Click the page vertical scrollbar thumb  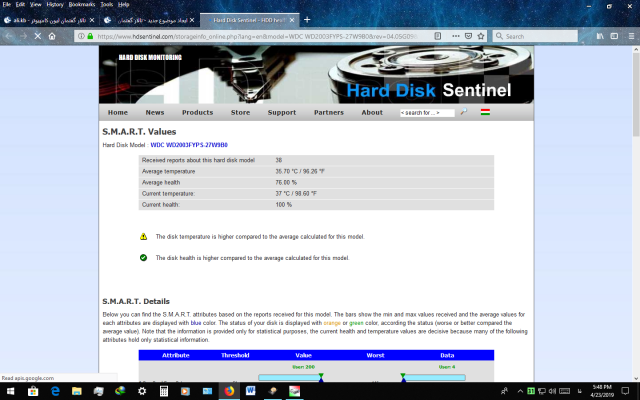(x=636, y=95)
